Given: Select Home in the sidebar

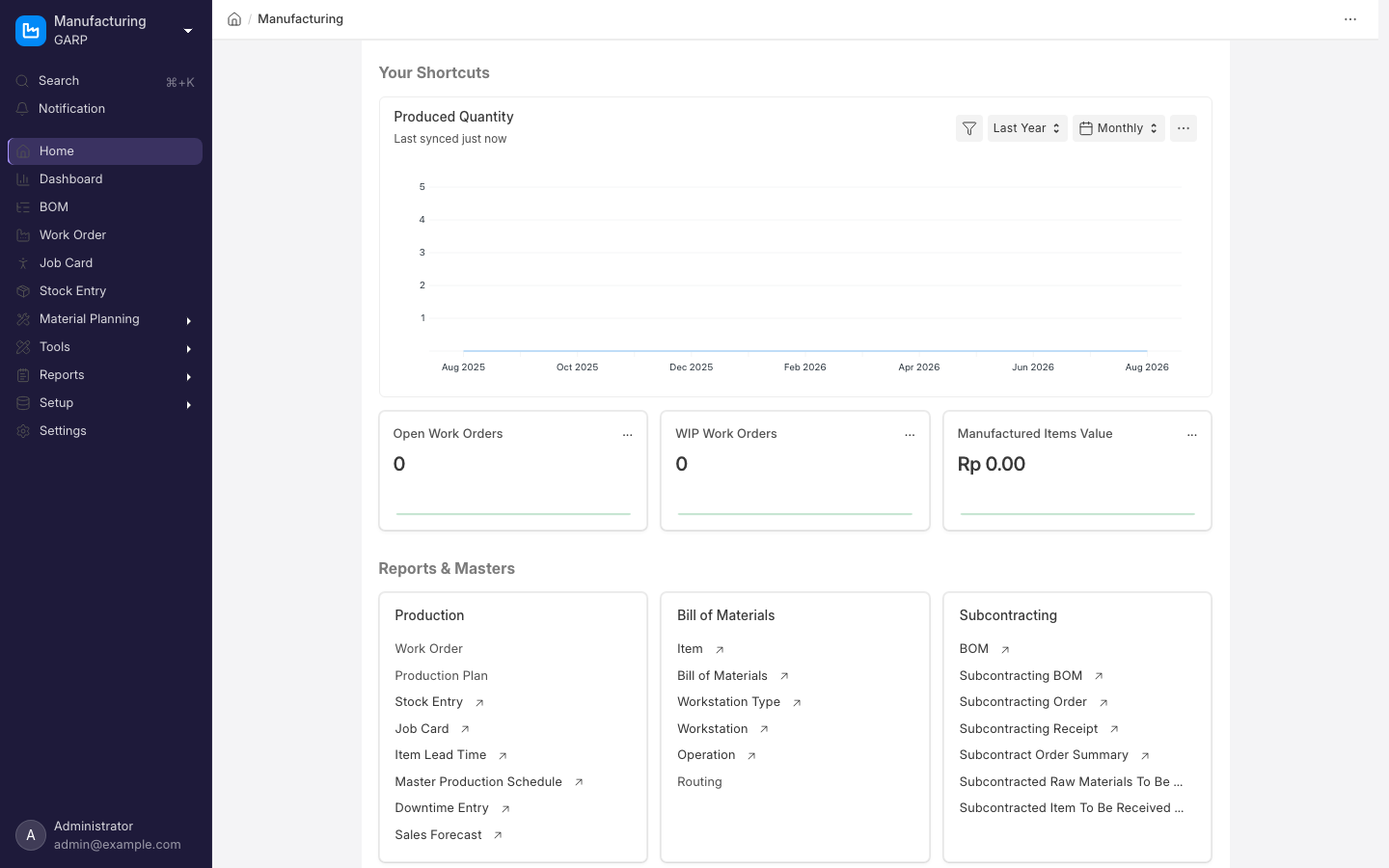Looking at the screenshot, I should pos(105,151).
